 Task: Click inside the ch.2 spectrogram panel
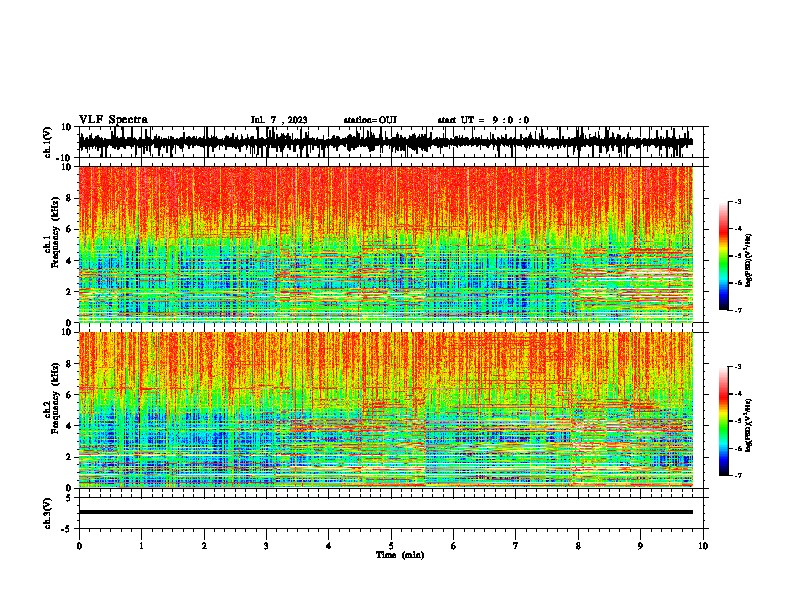tap(386, 410)
